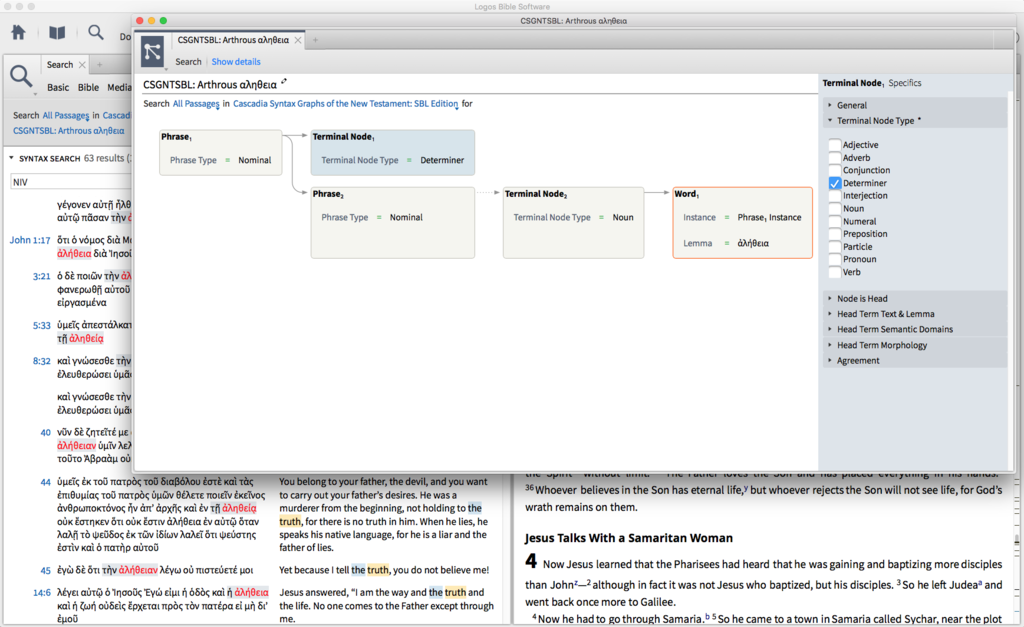The width and height of the screenshot is (1024, 627).
Task: Close the CSGNTSBL: Arthrous αληθεια tab
Action: (x=298, y=40)
